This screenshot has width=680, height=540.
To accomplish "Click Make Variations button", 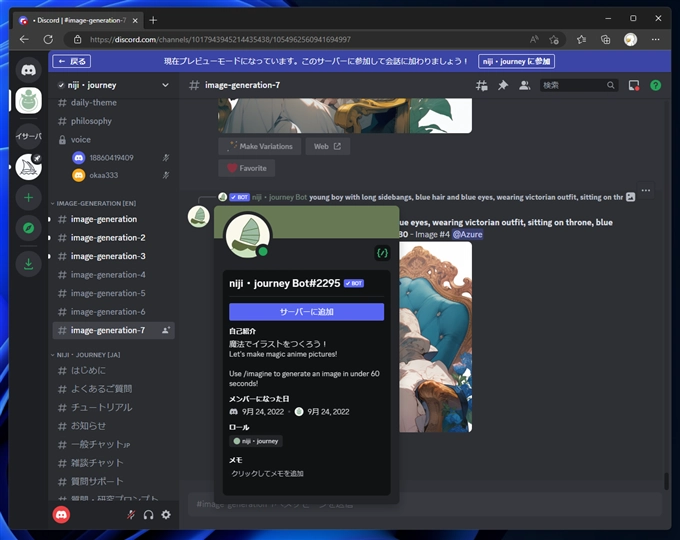I will (260, 147).
